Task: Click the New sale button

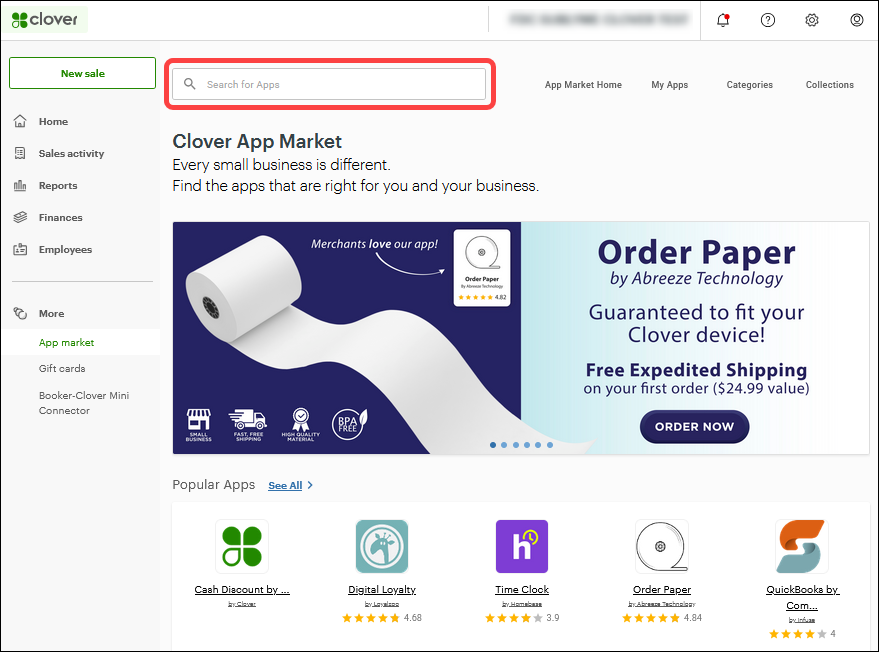Action: click(x=81, y=73)
